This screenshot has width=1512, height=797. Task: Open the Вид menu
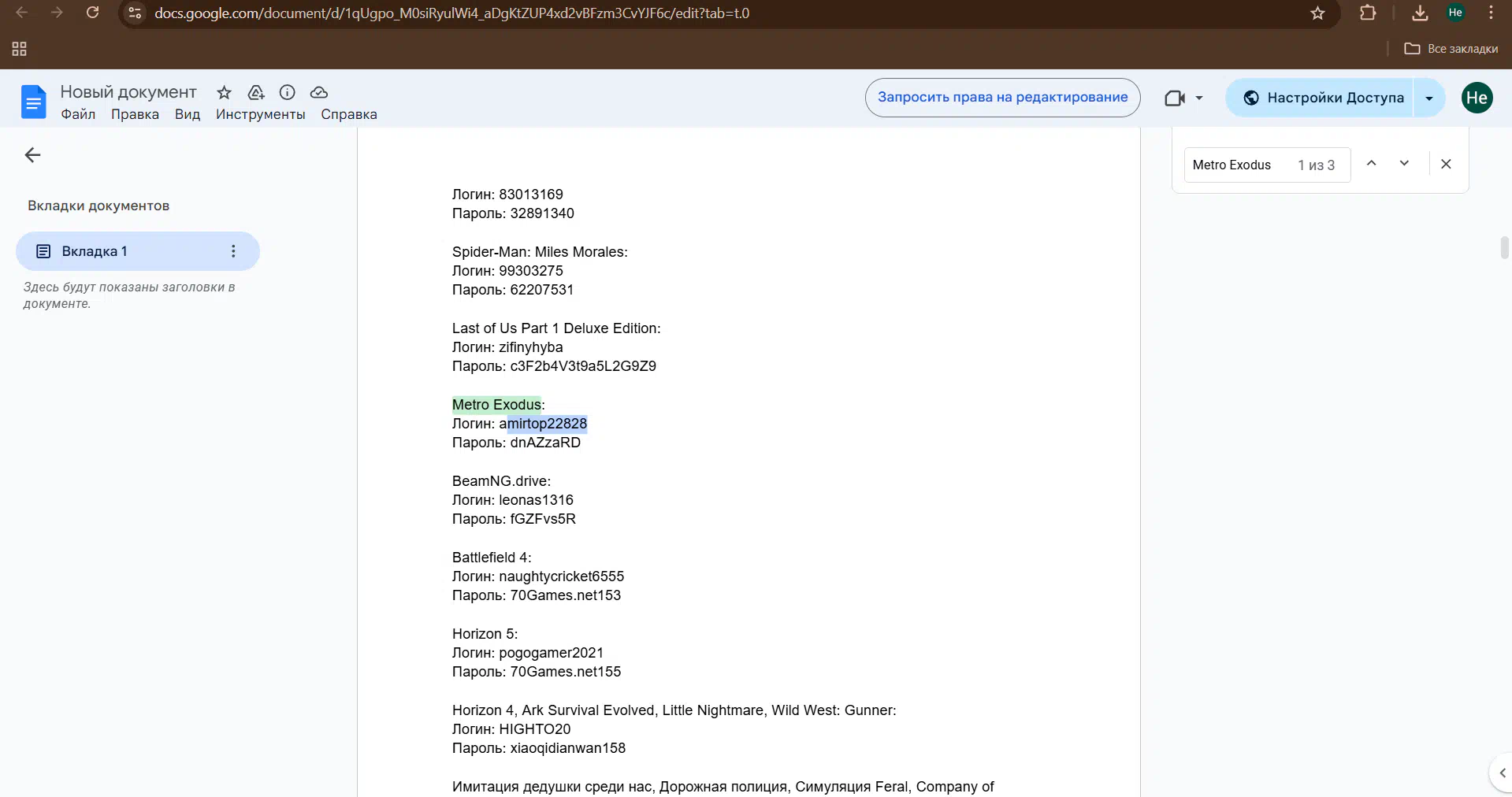coord(188,114)
